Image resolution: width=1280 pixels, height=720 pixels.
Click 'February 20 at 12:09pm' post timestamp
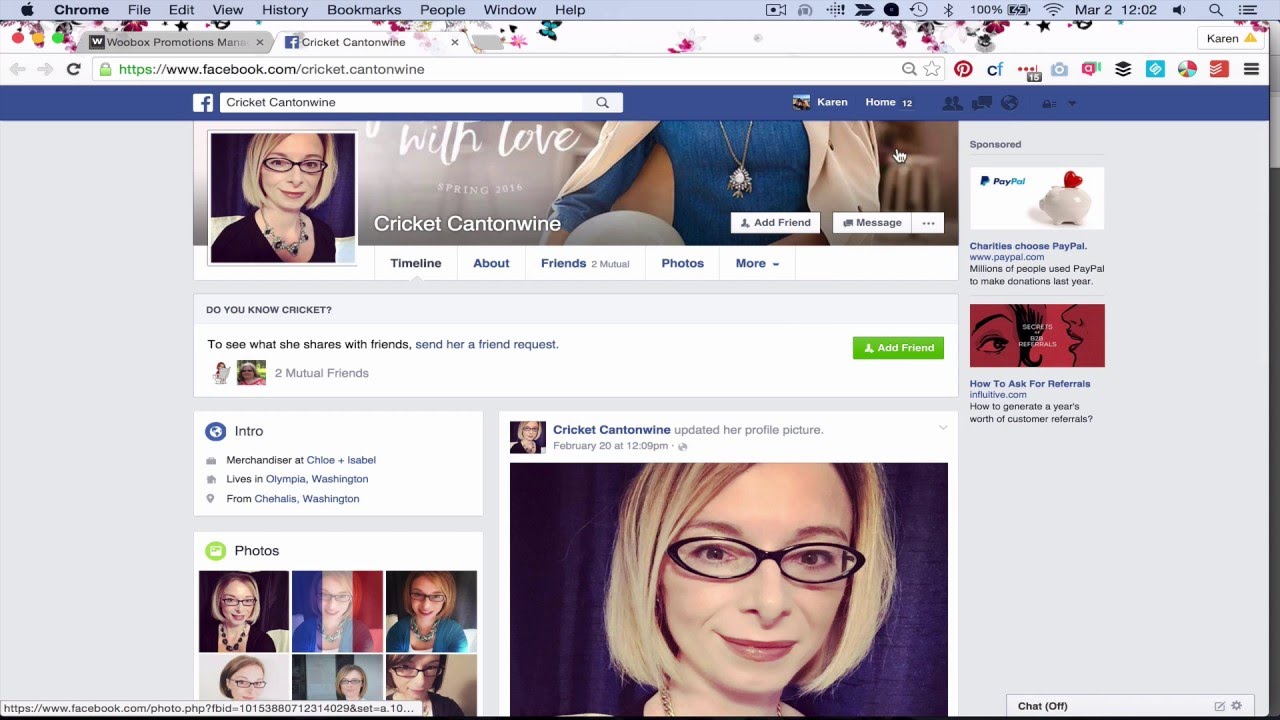tap(610, 446)
